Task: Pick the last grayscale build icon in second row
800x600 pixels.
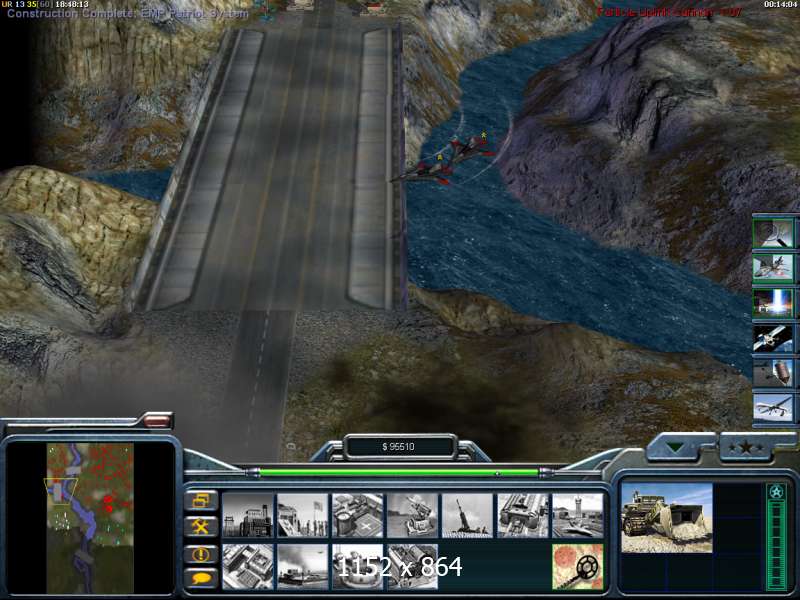Action: [413, 566]
